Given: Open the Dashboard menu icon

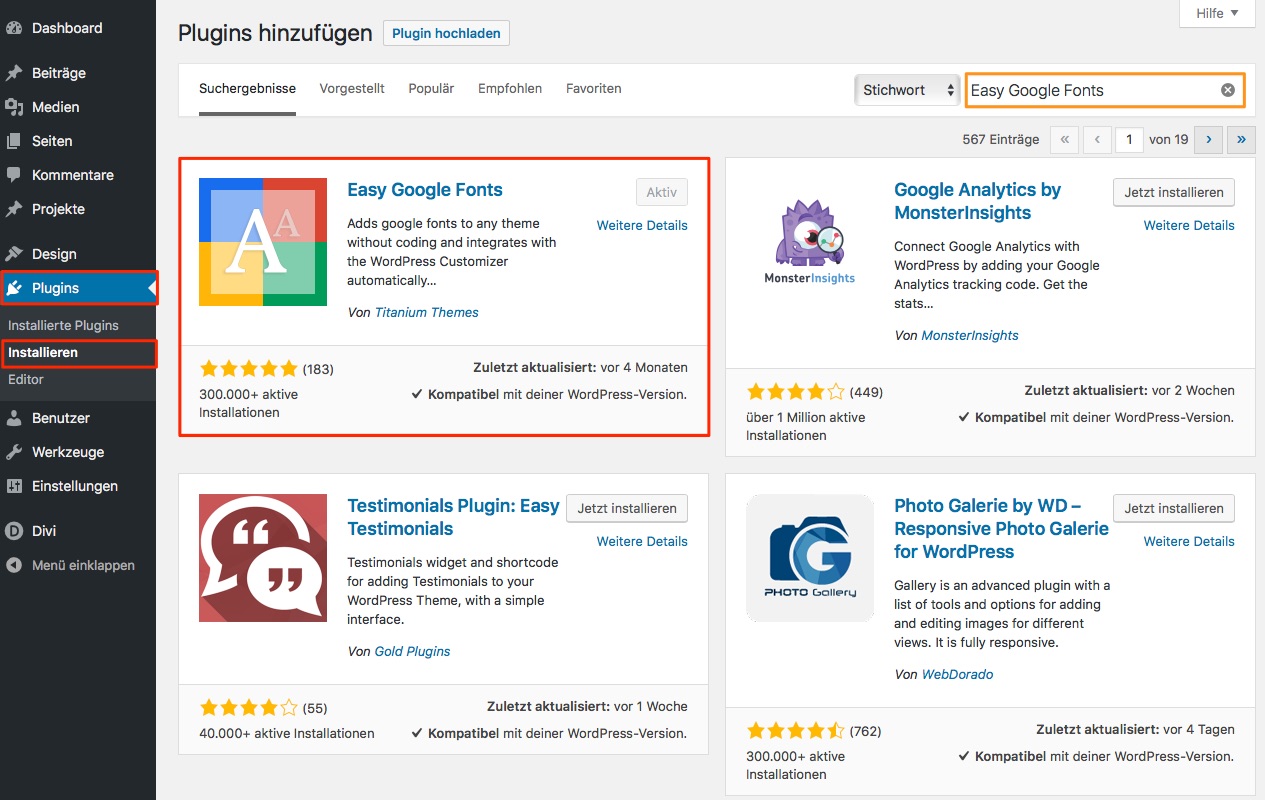Looking at the screenshot, I should [x=14, y=28].
